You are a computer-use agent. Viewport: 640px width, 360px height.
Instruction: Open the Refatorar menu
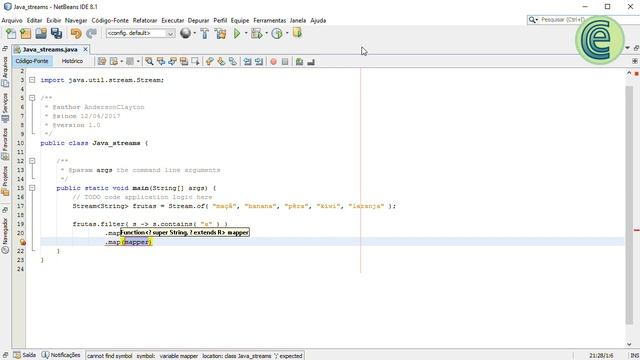pos(145,20)
